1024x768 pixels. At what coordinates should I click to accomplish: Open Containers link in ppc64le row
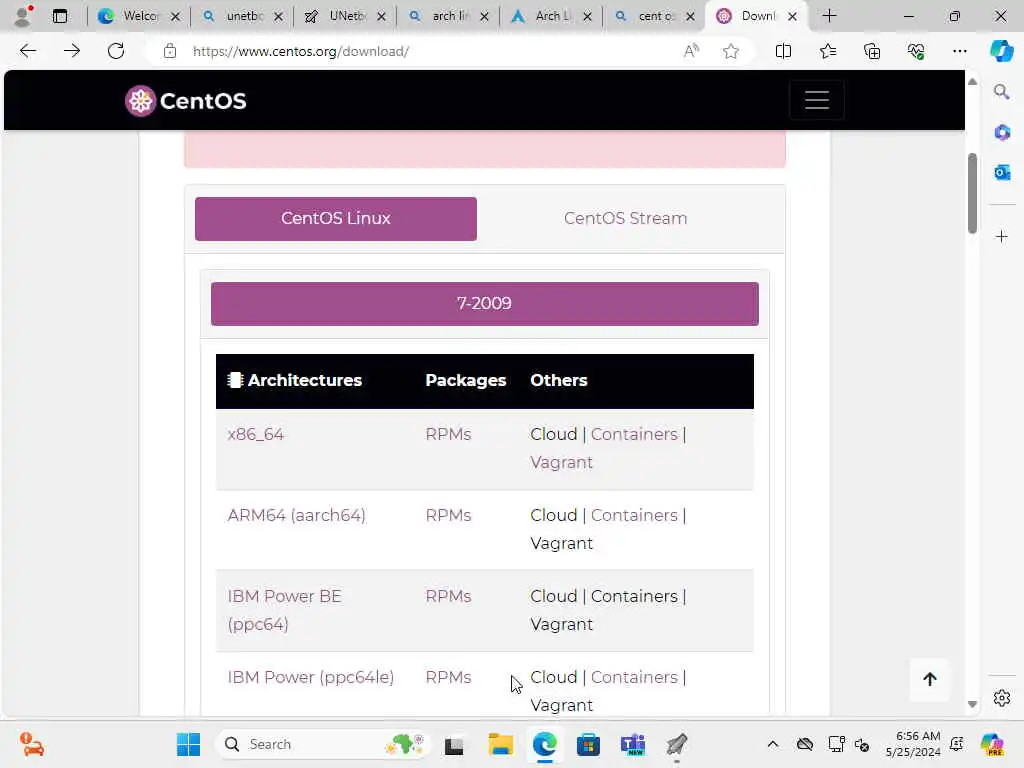coord(634,677)
